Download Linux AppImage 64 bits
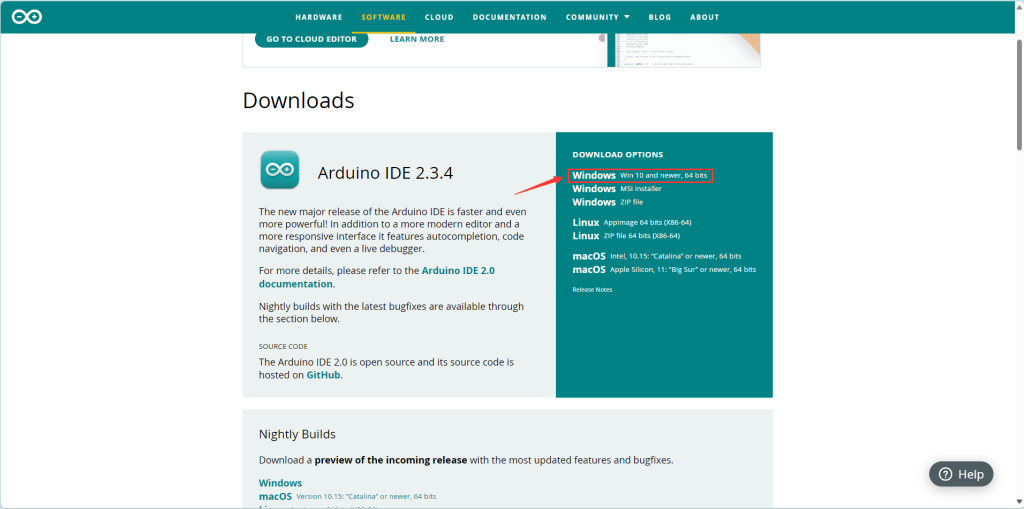The width and height of the screenshot is (1024, 509). (x=632, y=222)
